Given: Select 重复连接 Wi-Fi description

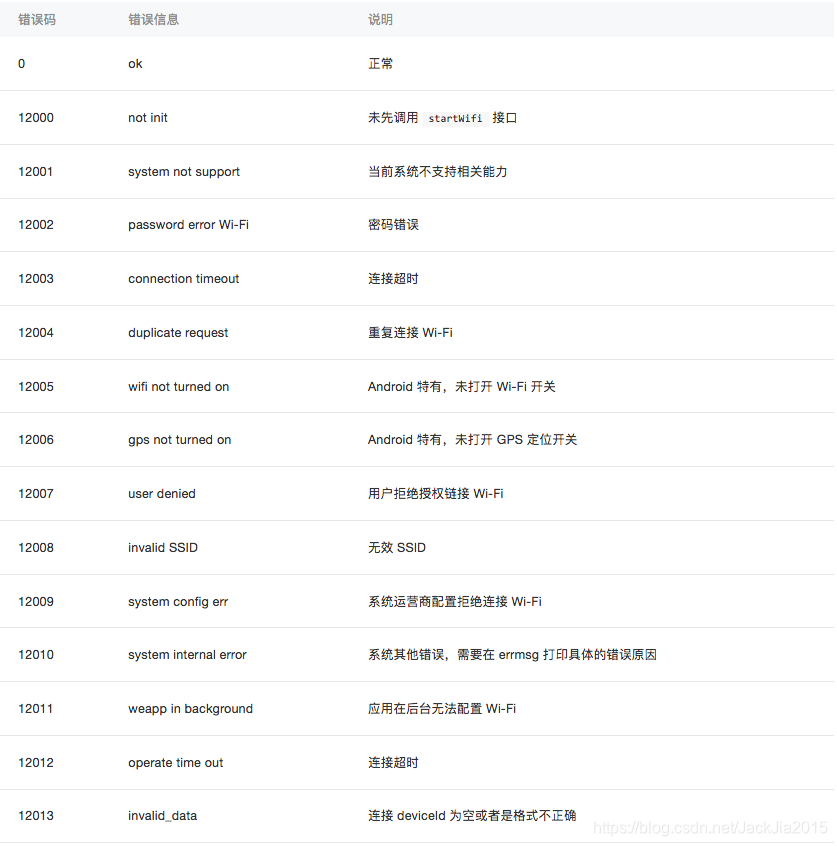Looking at the screenshot, I should coord(410,332).
